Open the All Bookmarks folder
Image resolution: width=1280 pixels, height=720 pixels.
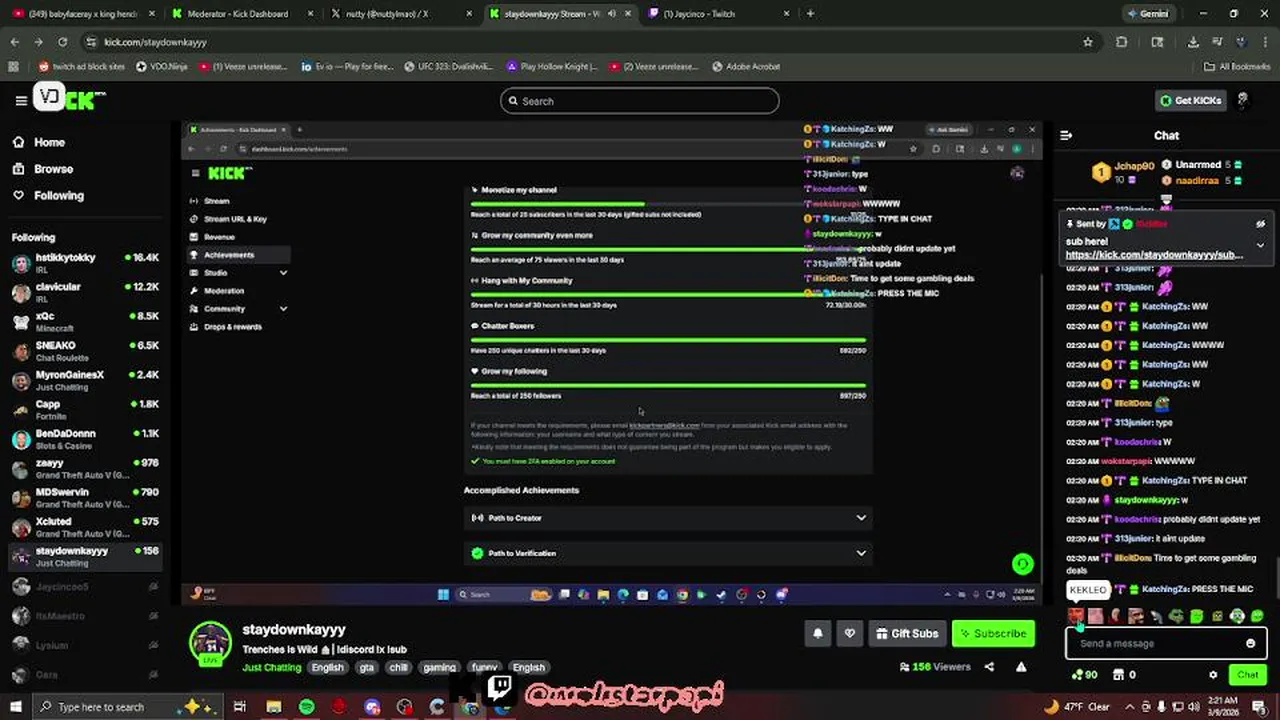coord(1237,67)
